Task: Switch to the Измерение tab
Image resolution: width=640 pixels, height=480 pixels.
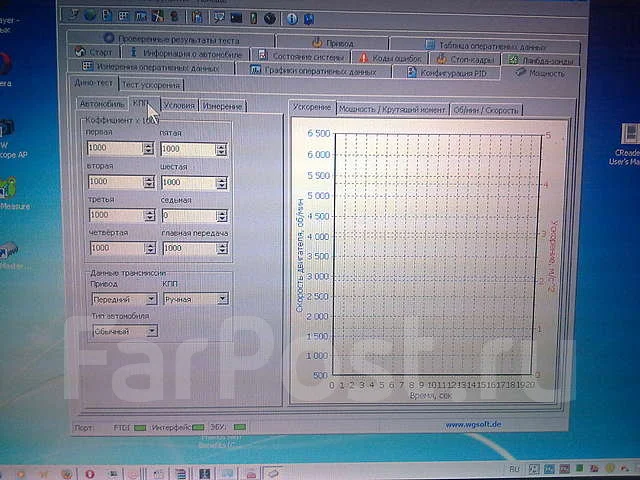Action: tap(222, 106)
